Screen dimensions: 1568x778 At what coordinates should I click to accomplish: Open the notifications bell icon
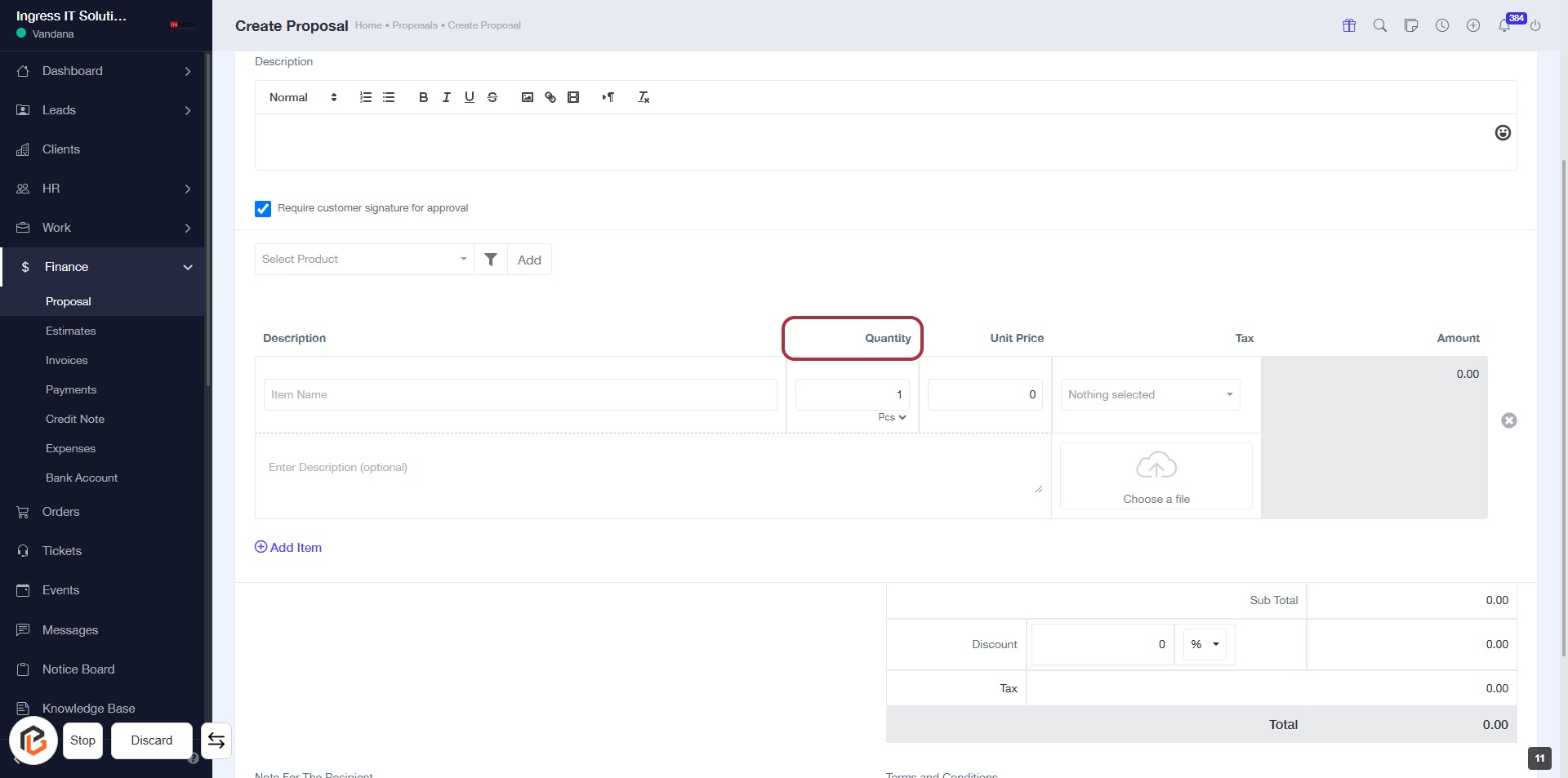point(1503,26)
